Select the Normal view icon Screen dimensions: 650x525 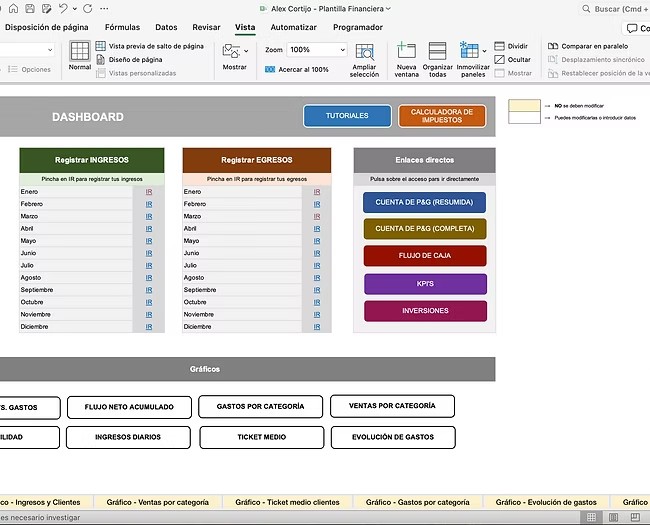click(x=80, y=53)
